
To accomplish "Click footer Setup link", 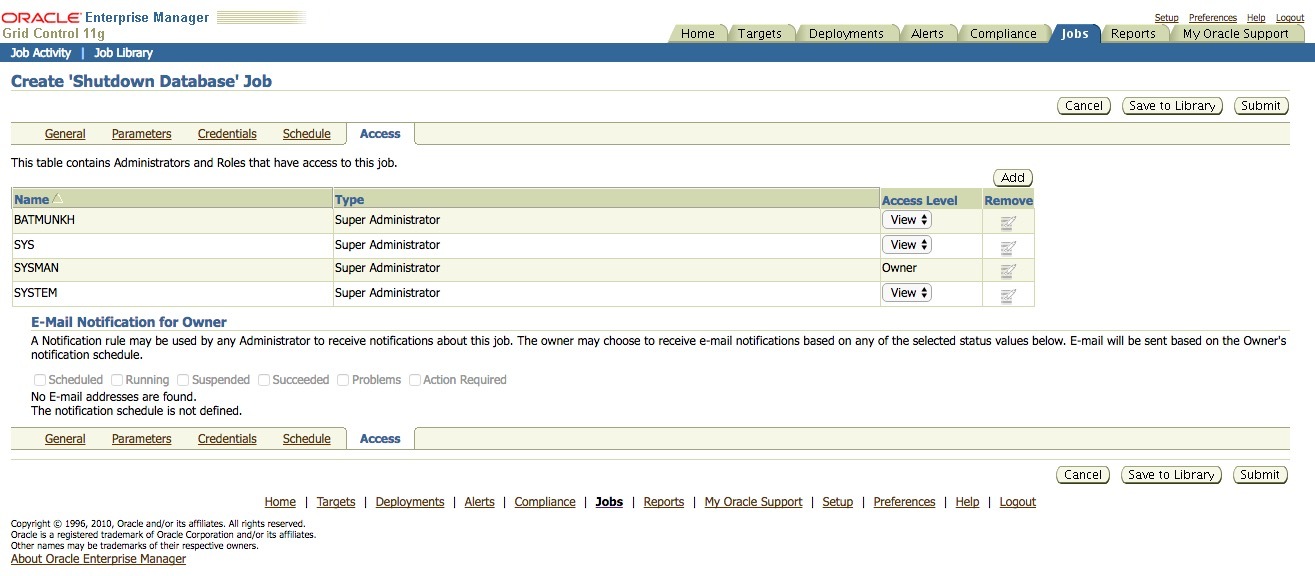I will tap(838, 502).
